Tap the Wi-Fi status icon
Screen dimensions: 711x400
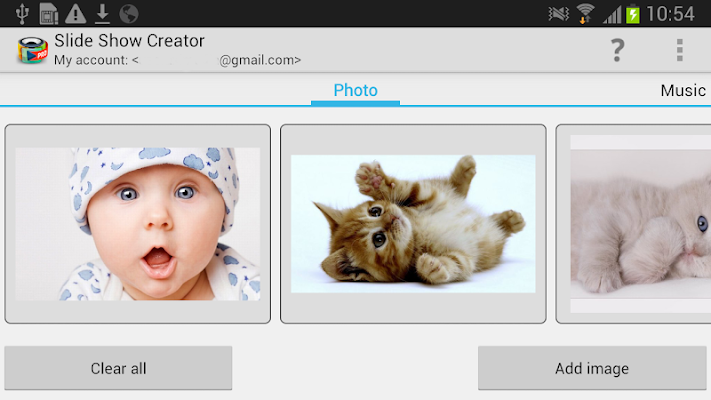585,14
